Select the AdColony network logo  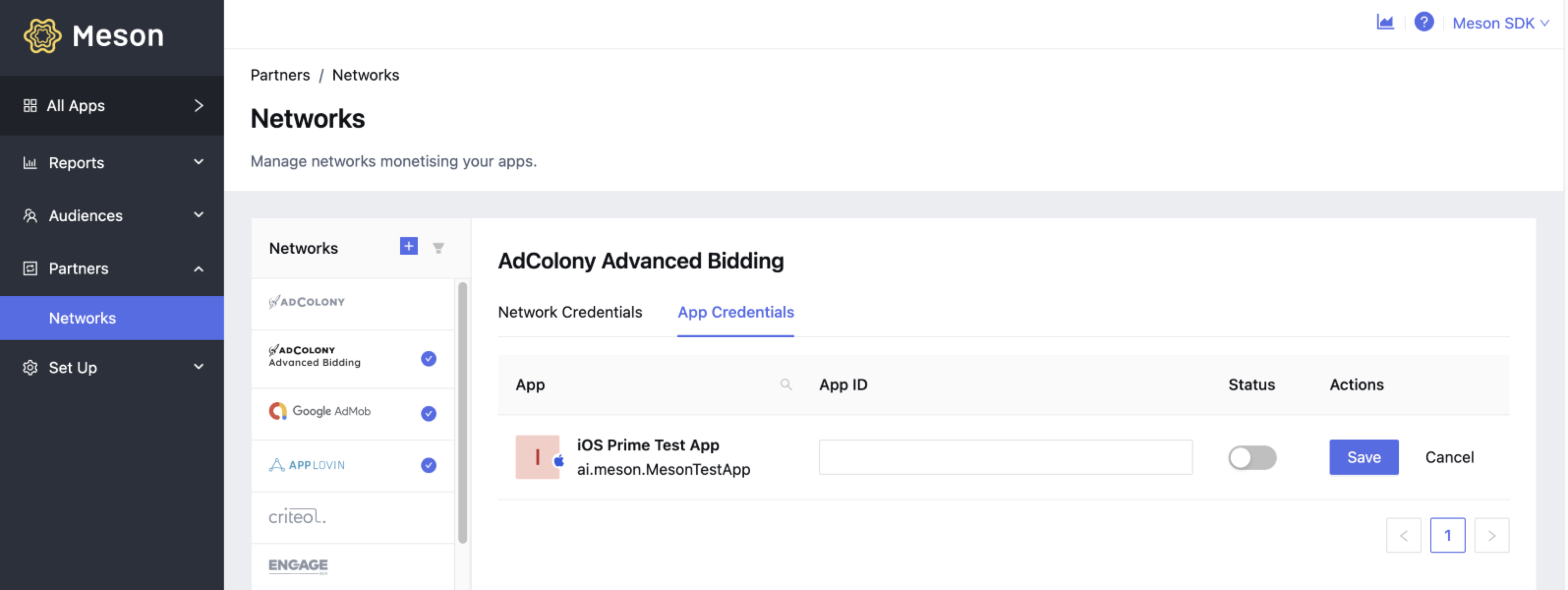tap(307, 302)
